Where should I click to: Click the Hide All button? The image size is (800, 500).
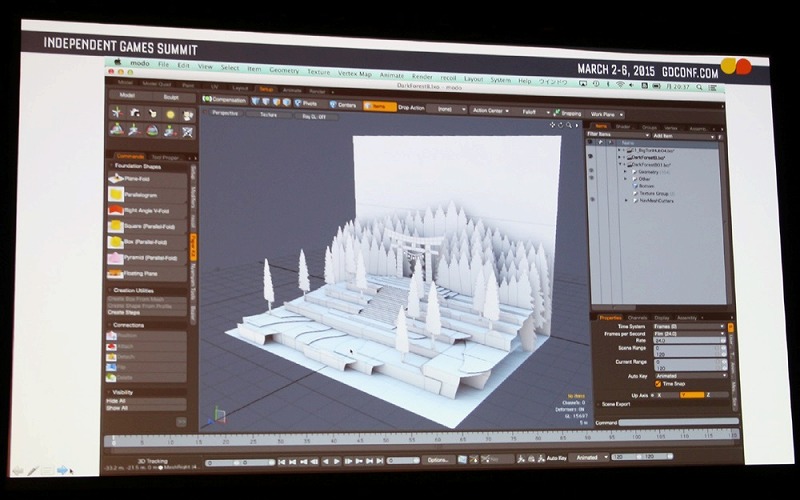coord(146,401)
